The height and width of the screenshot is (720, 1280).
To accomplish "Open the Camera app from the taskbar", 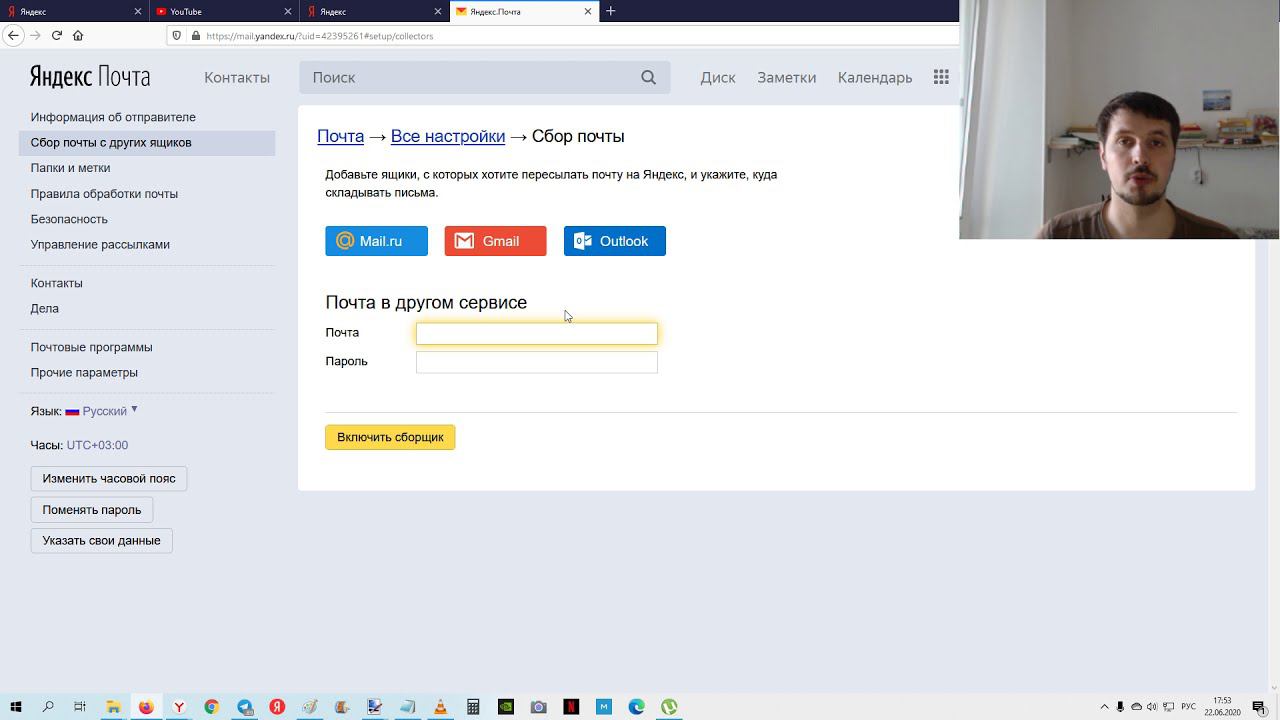I will [x=538, y=707].
